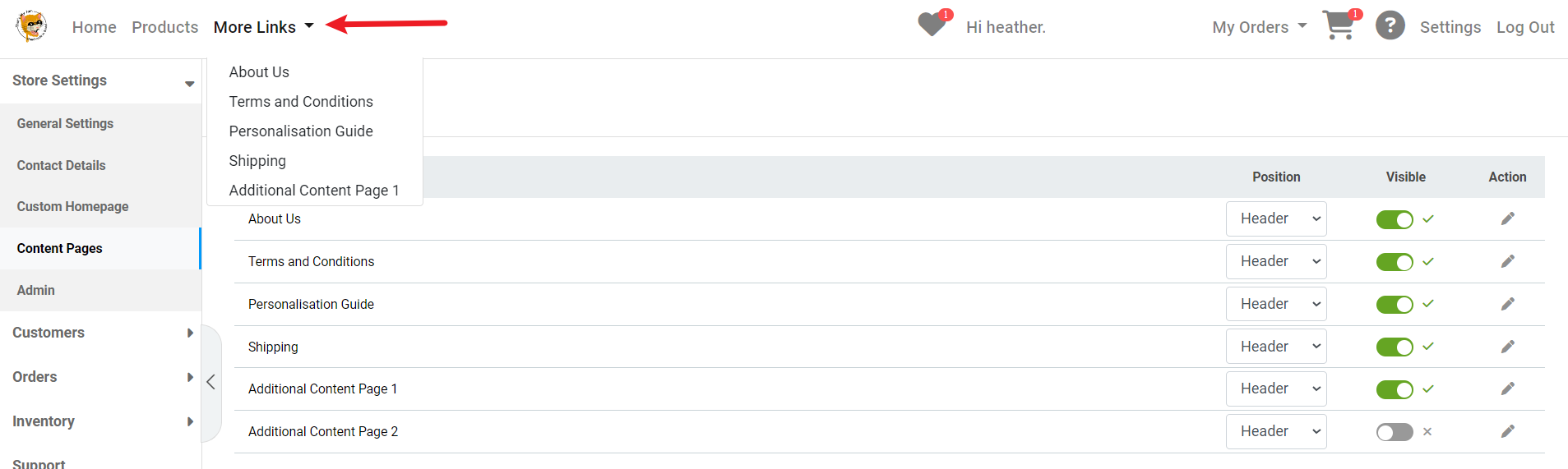Disable visibility of Personalisation Guide page
This screenshot has width=1568, height=469.
1395,305
